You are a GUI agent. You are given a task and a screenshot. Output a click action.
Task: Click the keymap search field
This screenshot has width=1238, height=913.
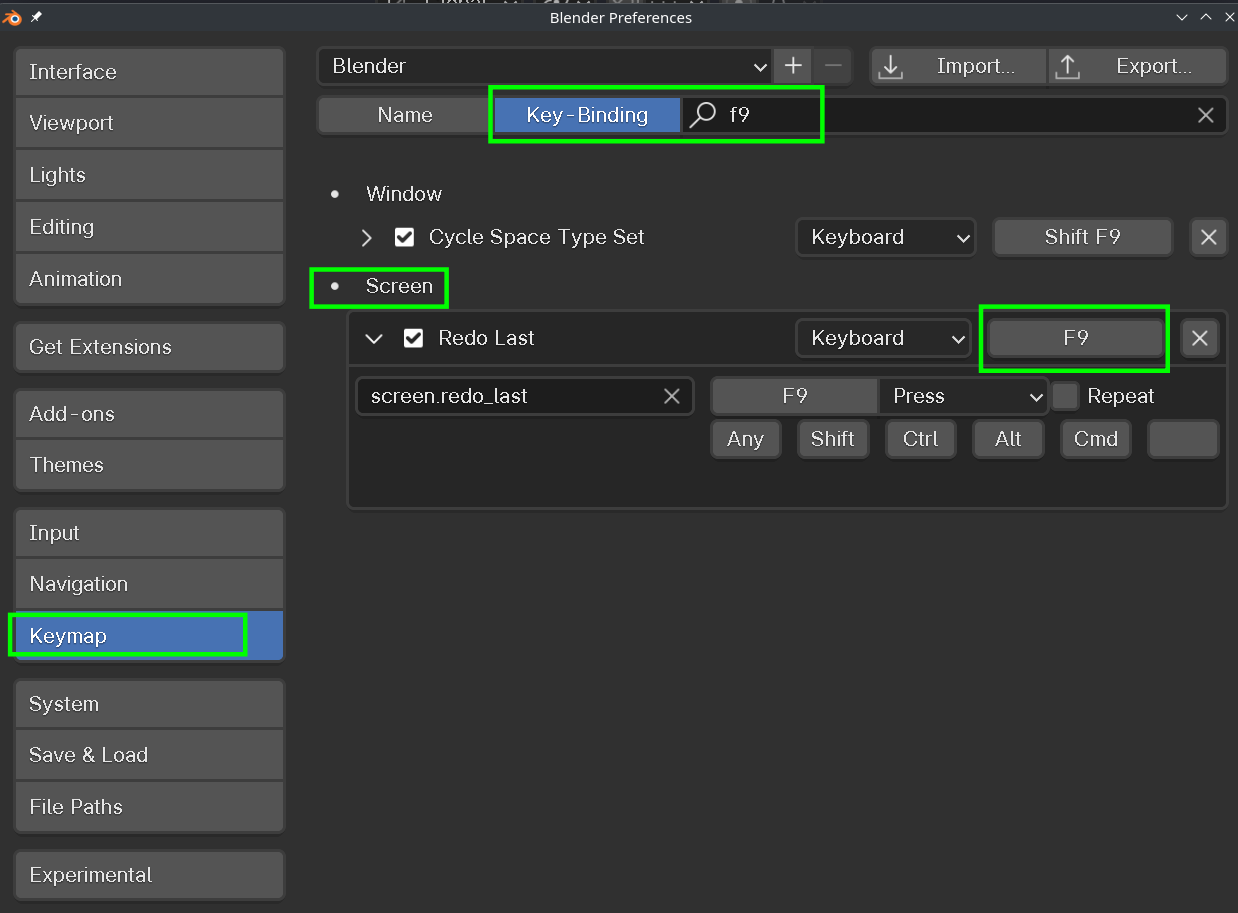[x=955, y=115]
